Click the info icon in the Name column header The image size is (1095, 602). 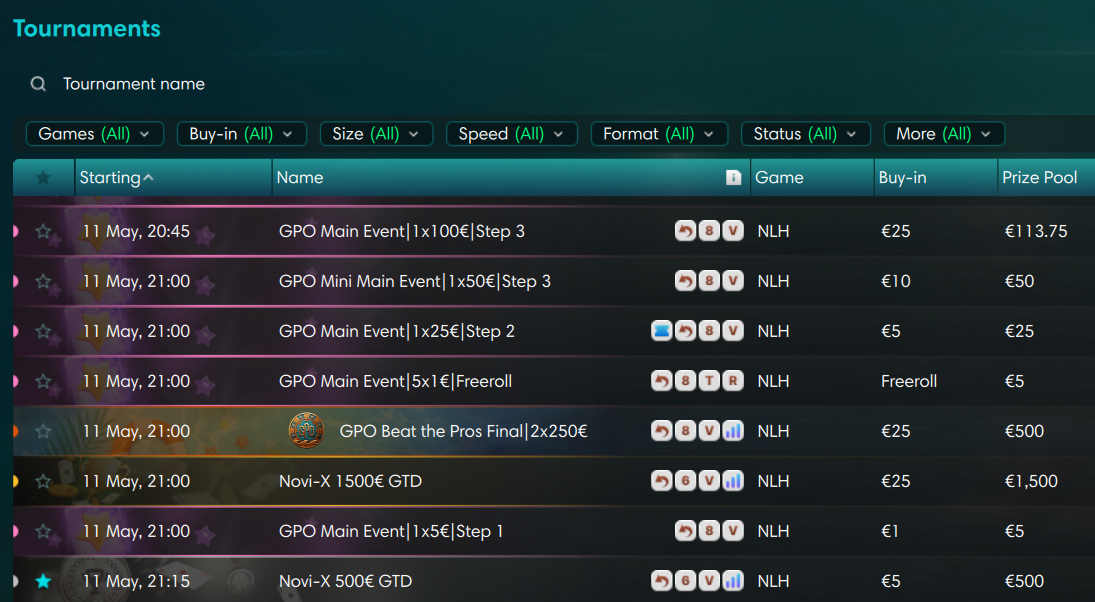point(733,177)
